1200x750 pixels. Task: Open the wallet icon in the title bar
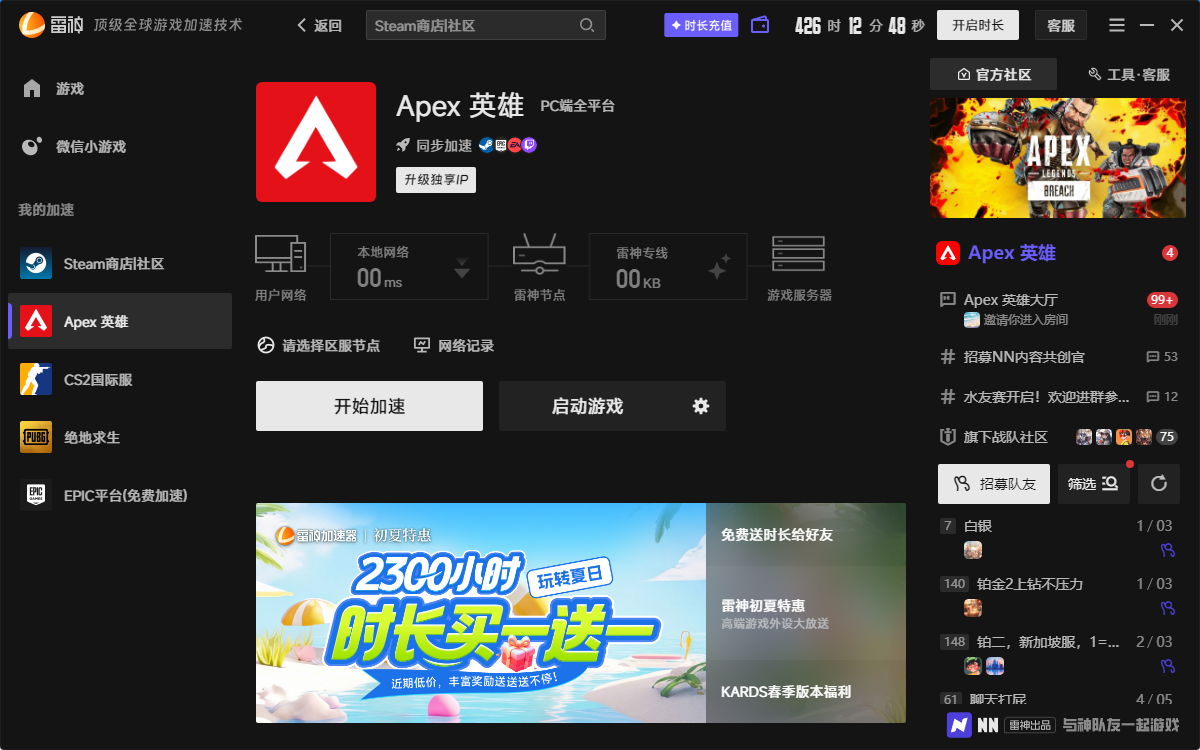[x=760, y=25]
